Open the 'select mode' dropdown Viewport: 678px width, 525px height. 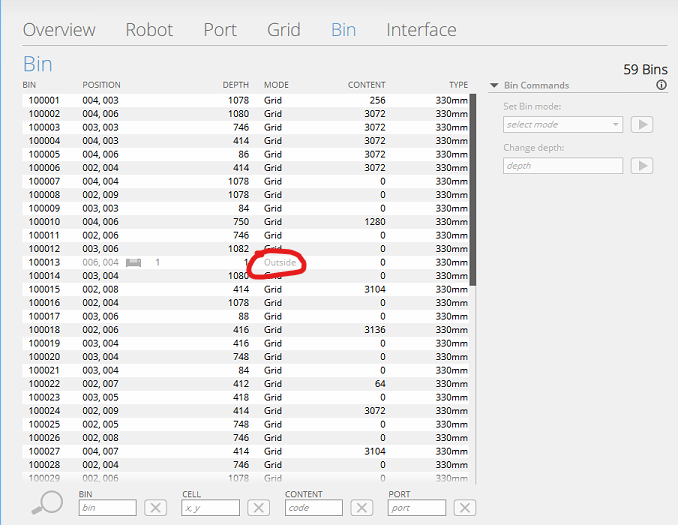pyautogui.click(x=563, y=125)
